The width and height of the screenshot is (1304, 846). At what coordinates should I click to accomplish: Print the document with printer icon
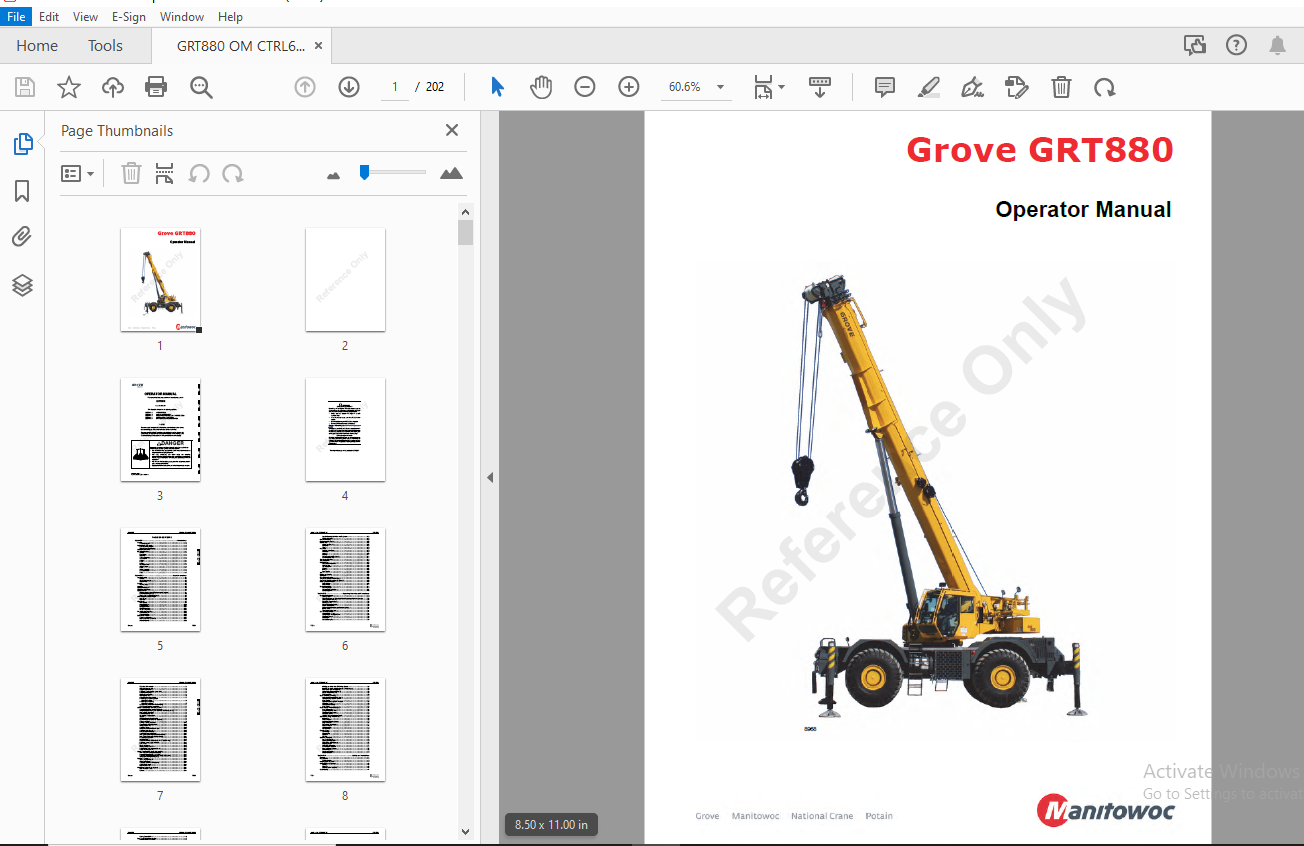[x=156, y=87]
